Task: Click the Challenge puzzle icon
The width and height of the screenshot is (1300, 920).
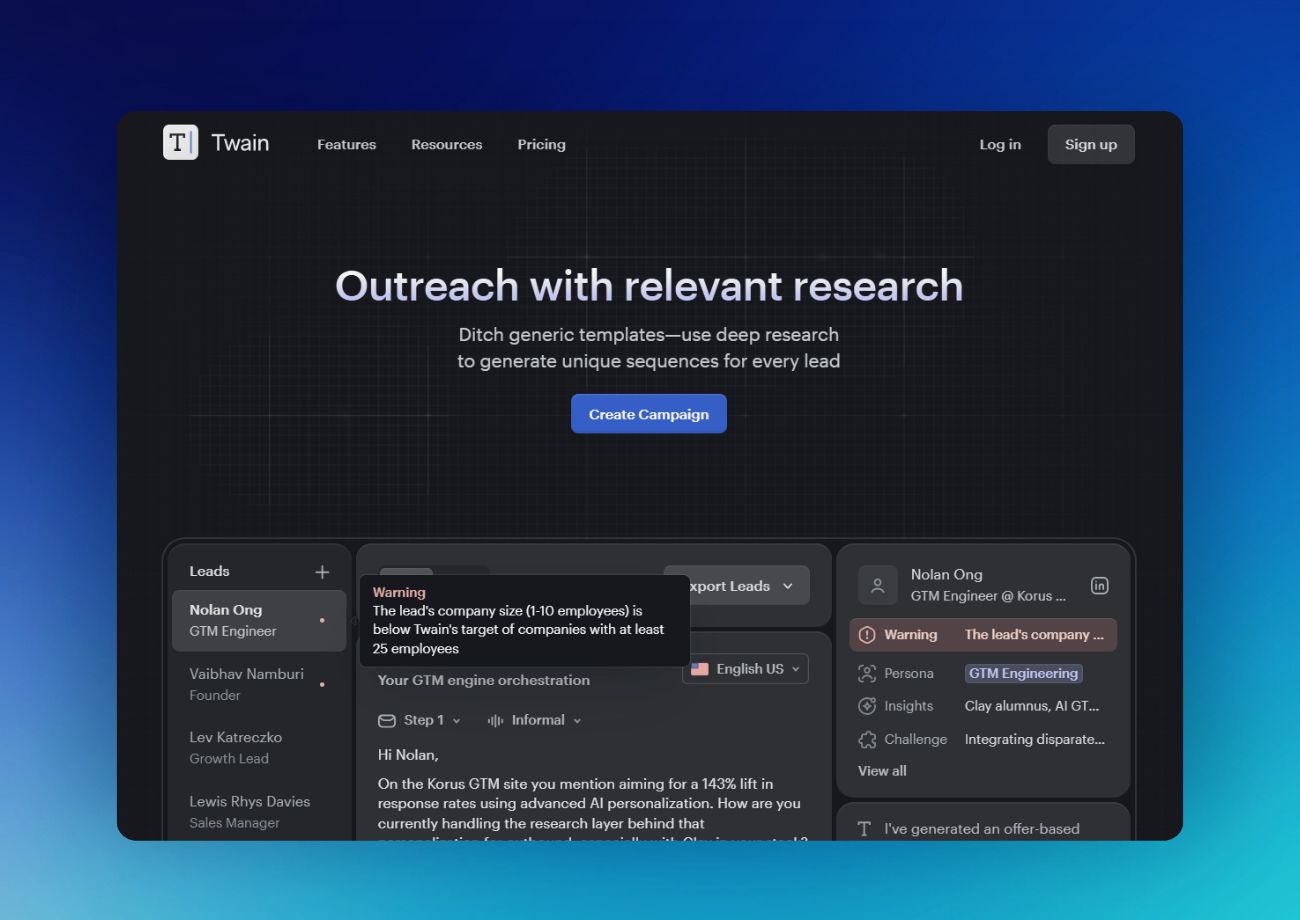Action: pyautogui.click(x=867, y=740)
